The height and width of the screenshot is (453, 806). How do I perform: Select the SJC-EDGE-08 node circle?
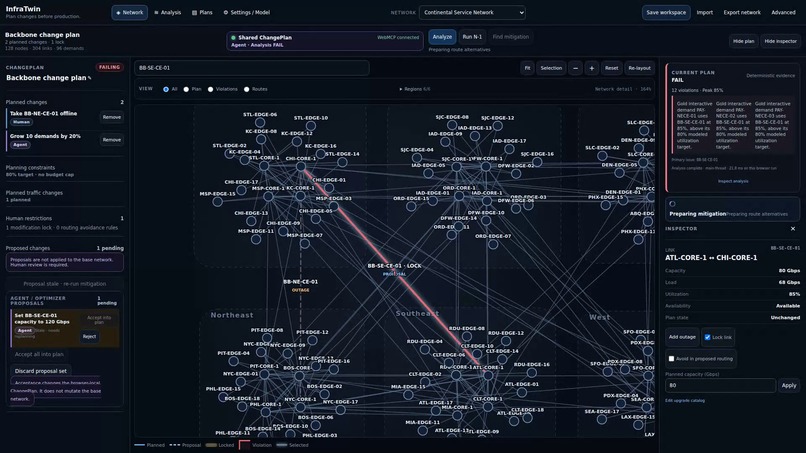click(452, 125)
